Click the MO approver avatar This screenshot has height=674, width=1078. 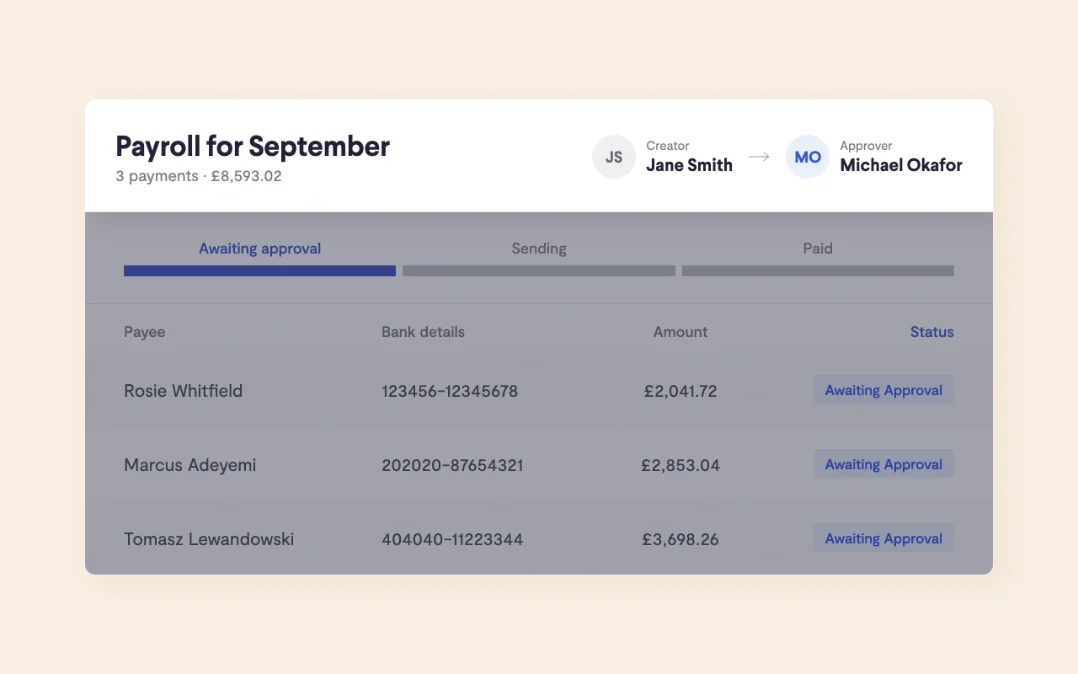tap(807, 157)
